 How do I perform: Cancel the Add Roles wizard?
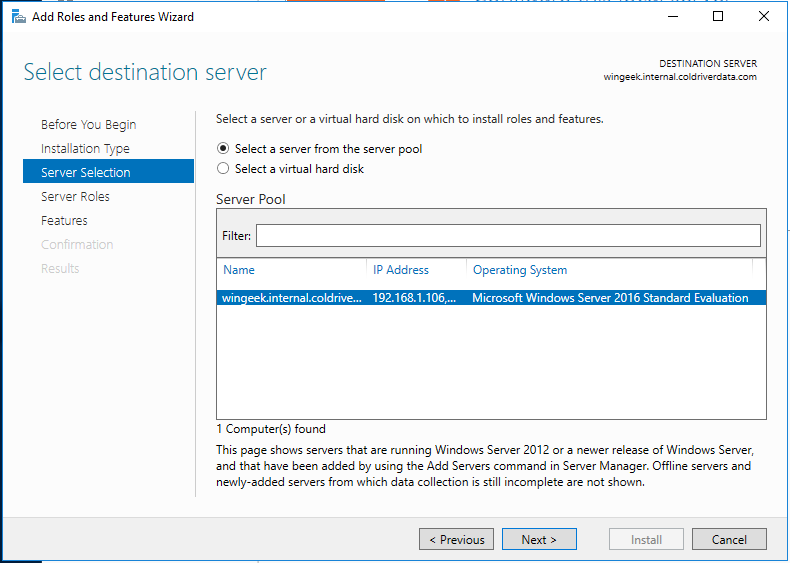pyautogui.click(x=729, y=540)
